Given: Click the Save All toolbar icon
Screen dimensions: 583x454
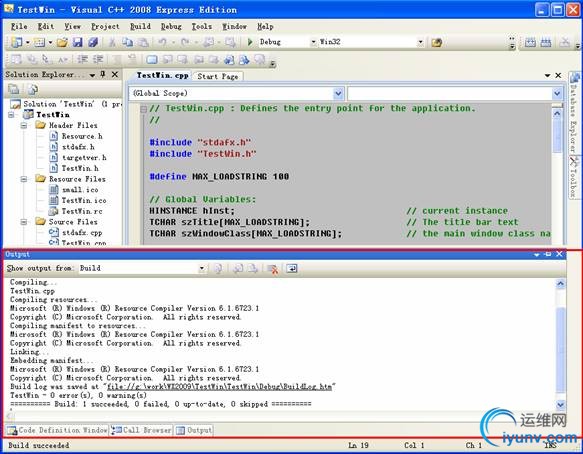Looking at the screenshot, I should click(93, 42).
